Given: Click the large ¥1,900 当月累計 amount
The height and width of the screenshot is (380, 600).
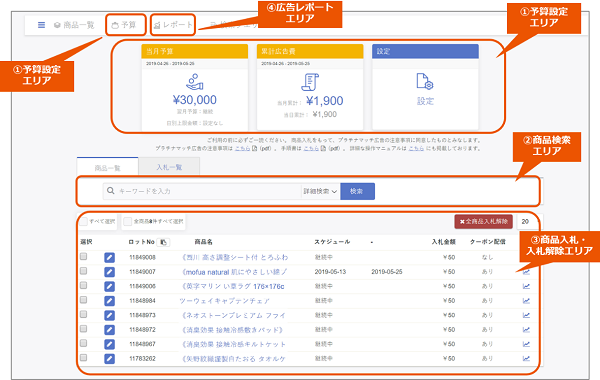Looking at the screenshot, I should point(325,101).
